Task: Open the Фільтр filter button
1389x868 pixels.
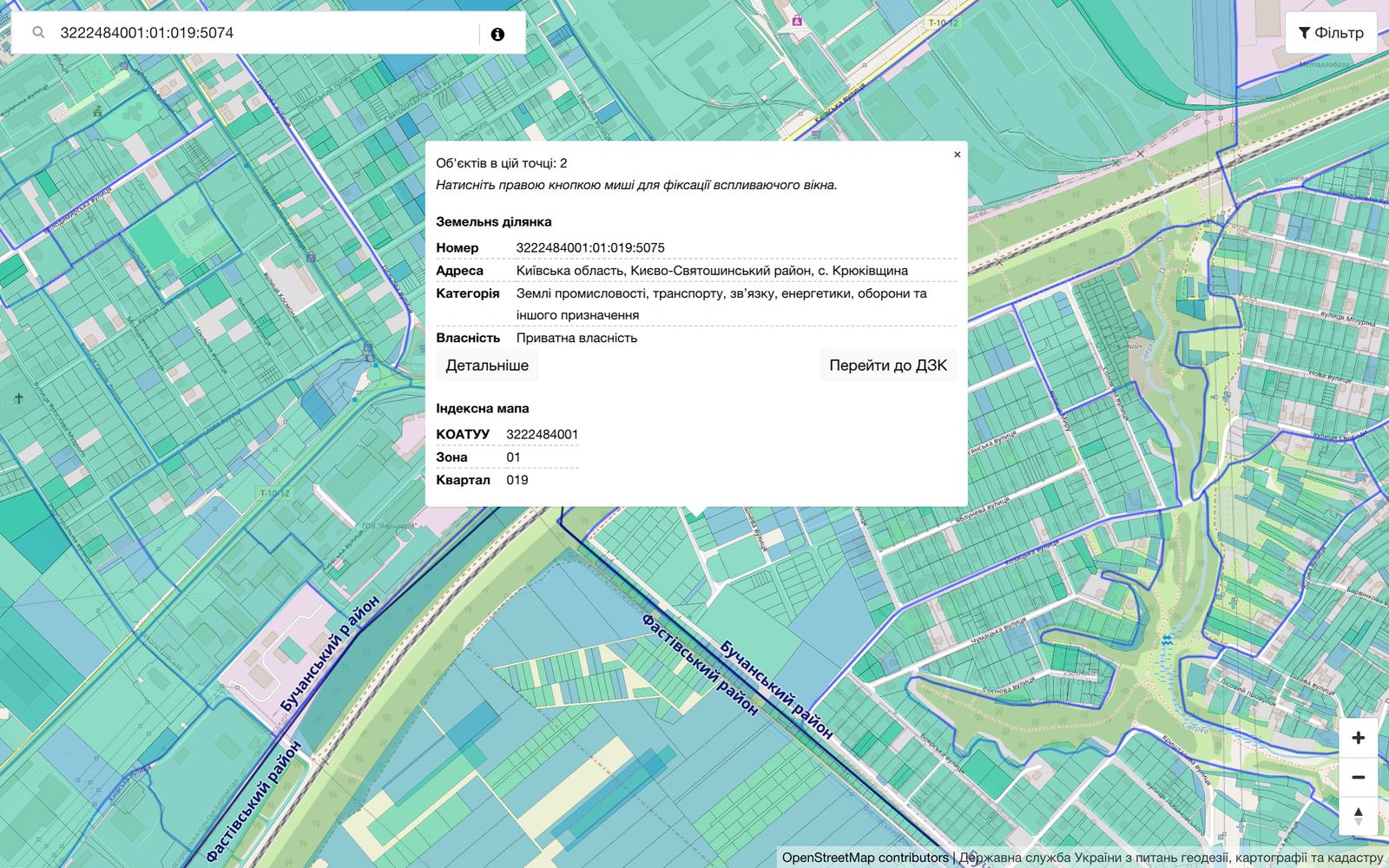Action: (x=1331, y=33)
